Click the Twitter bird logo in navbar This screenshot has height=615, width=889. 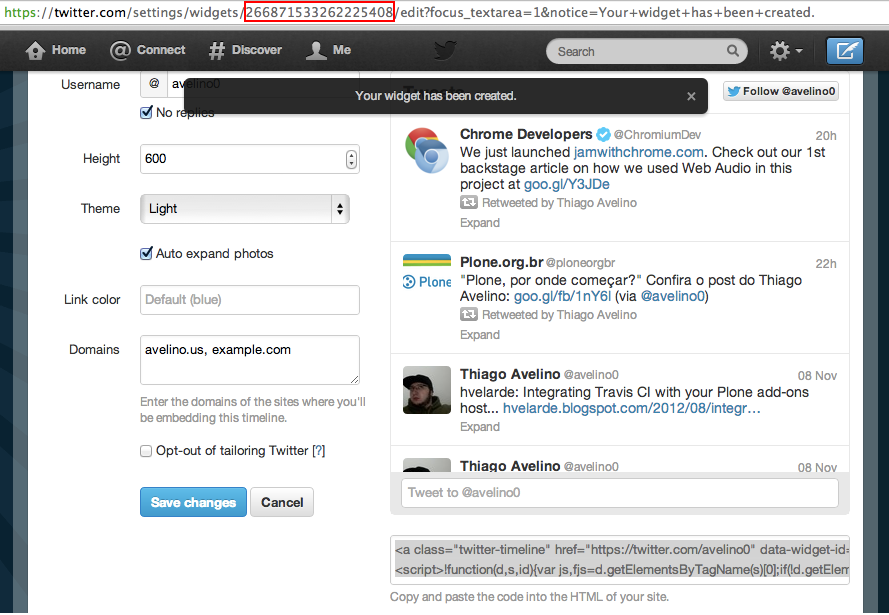[445, 50]
